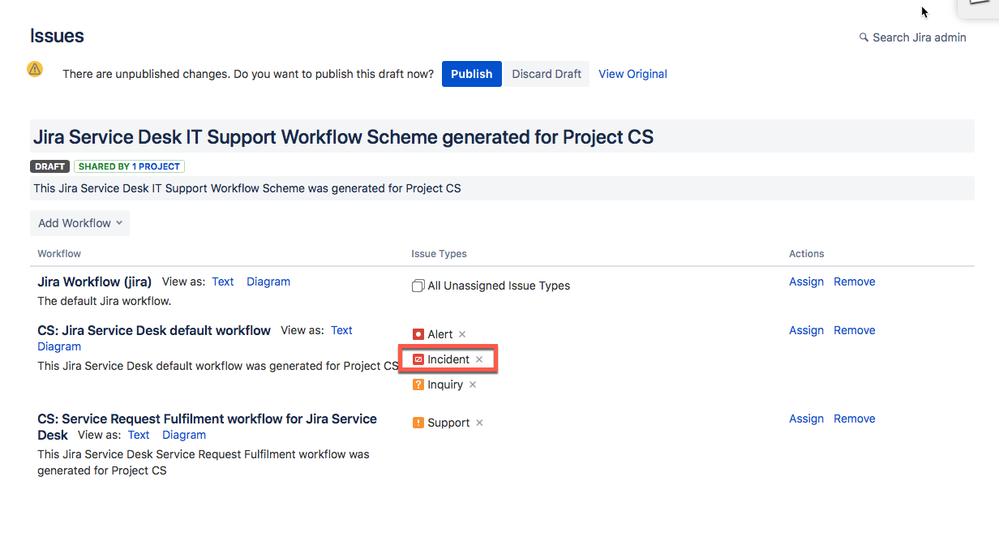
Task: Click the Issues page heading
Action: (57, 36)
